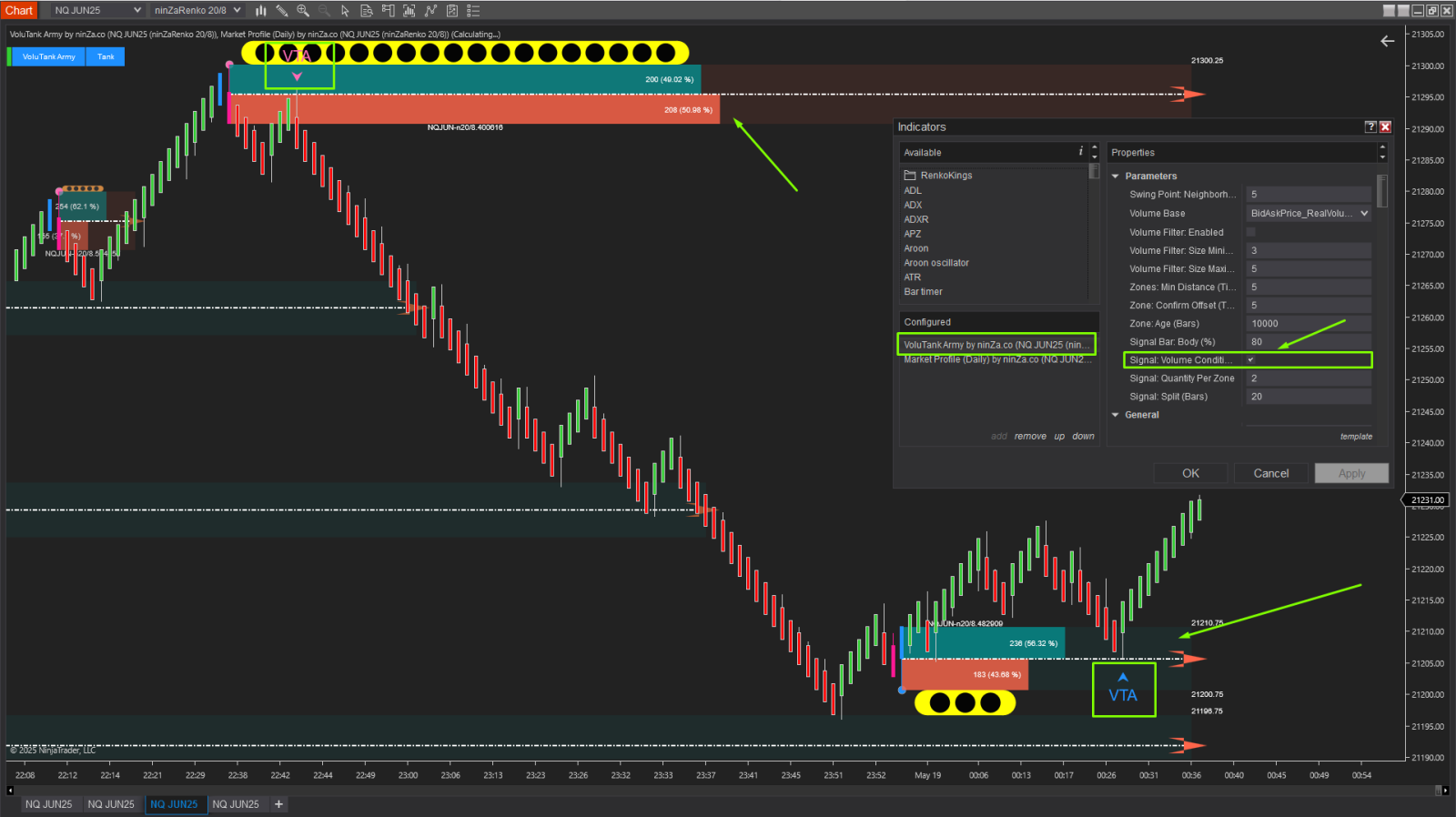Click Zones: Min Distance value field
Image resolution: width=1456 pixels, height=817 pixels.
[1309, 287]
